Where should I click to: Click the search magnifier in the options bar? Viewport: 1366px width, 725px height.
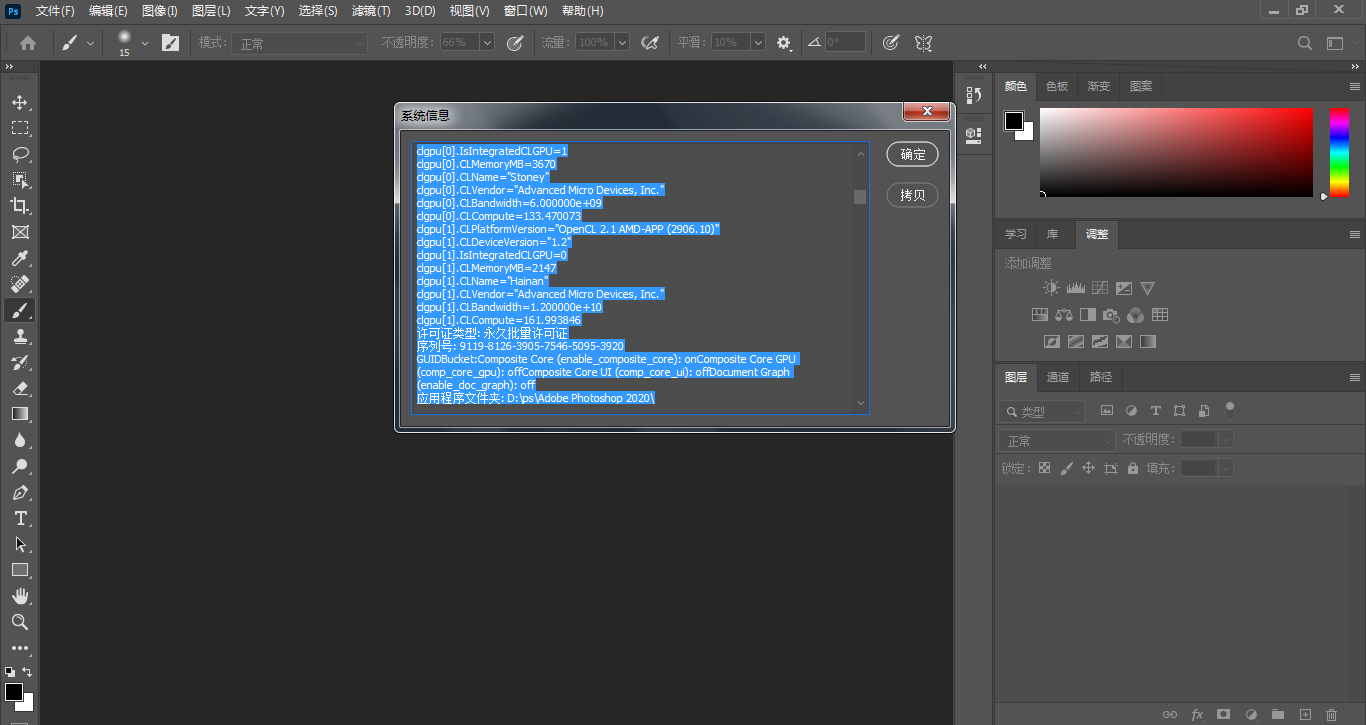point(1304,43)
